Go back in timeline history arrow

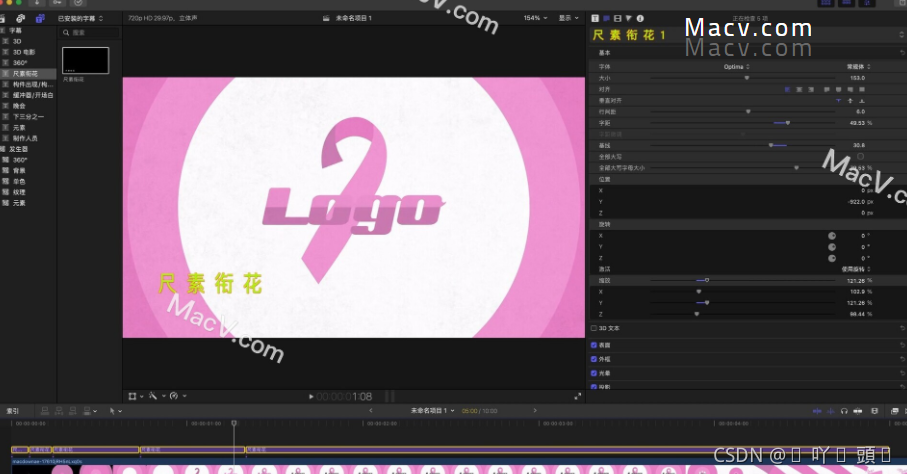[x=371, y=411]
